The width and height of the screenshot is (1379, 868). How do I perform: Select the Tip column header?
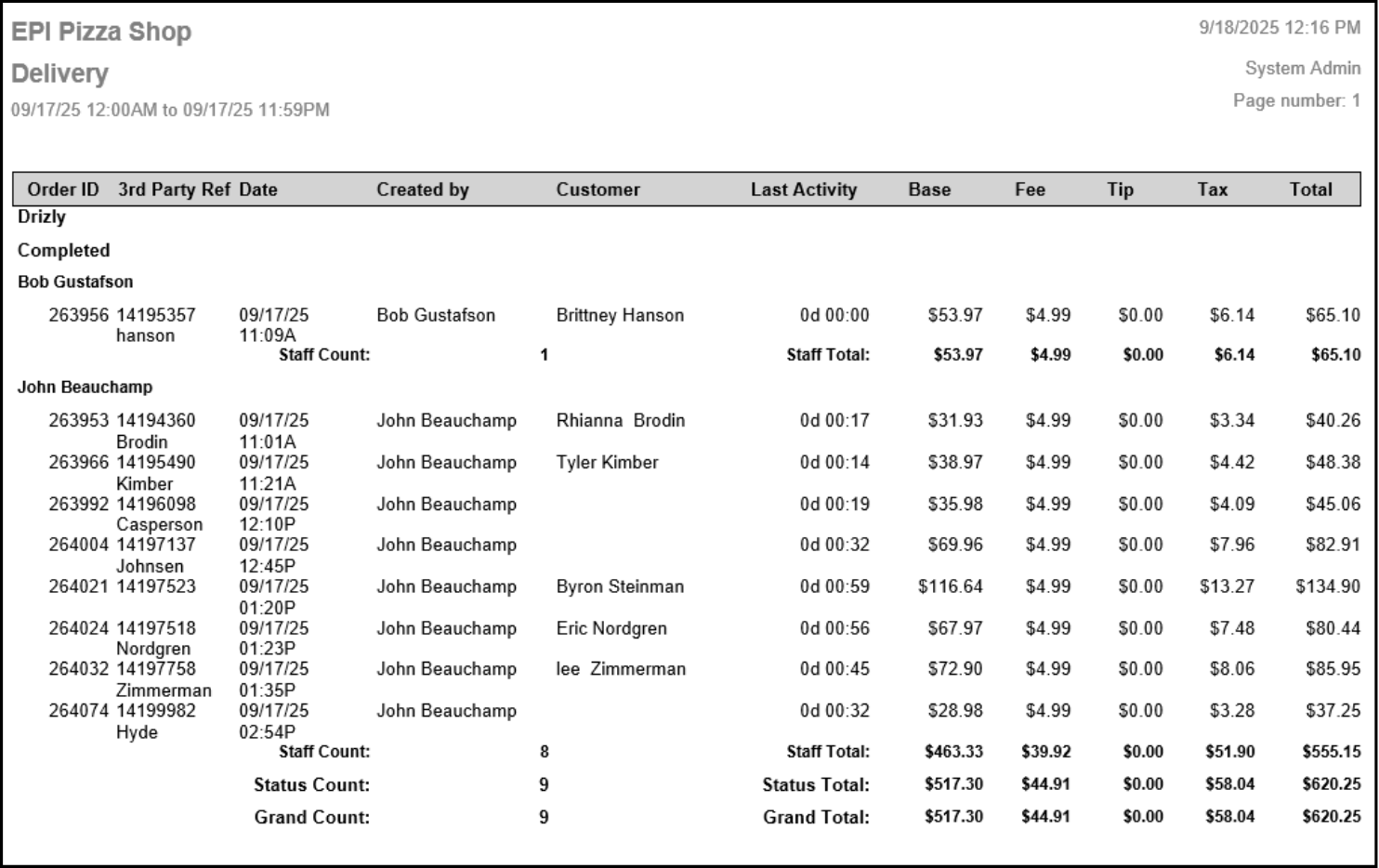click(x=1120, y=189)
